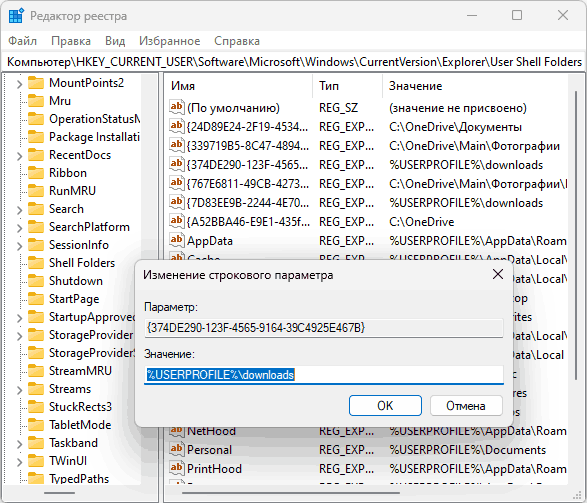This screenshot has width=587, height=503.
Task: Expand the Streams key
Action: pos(19,390)
